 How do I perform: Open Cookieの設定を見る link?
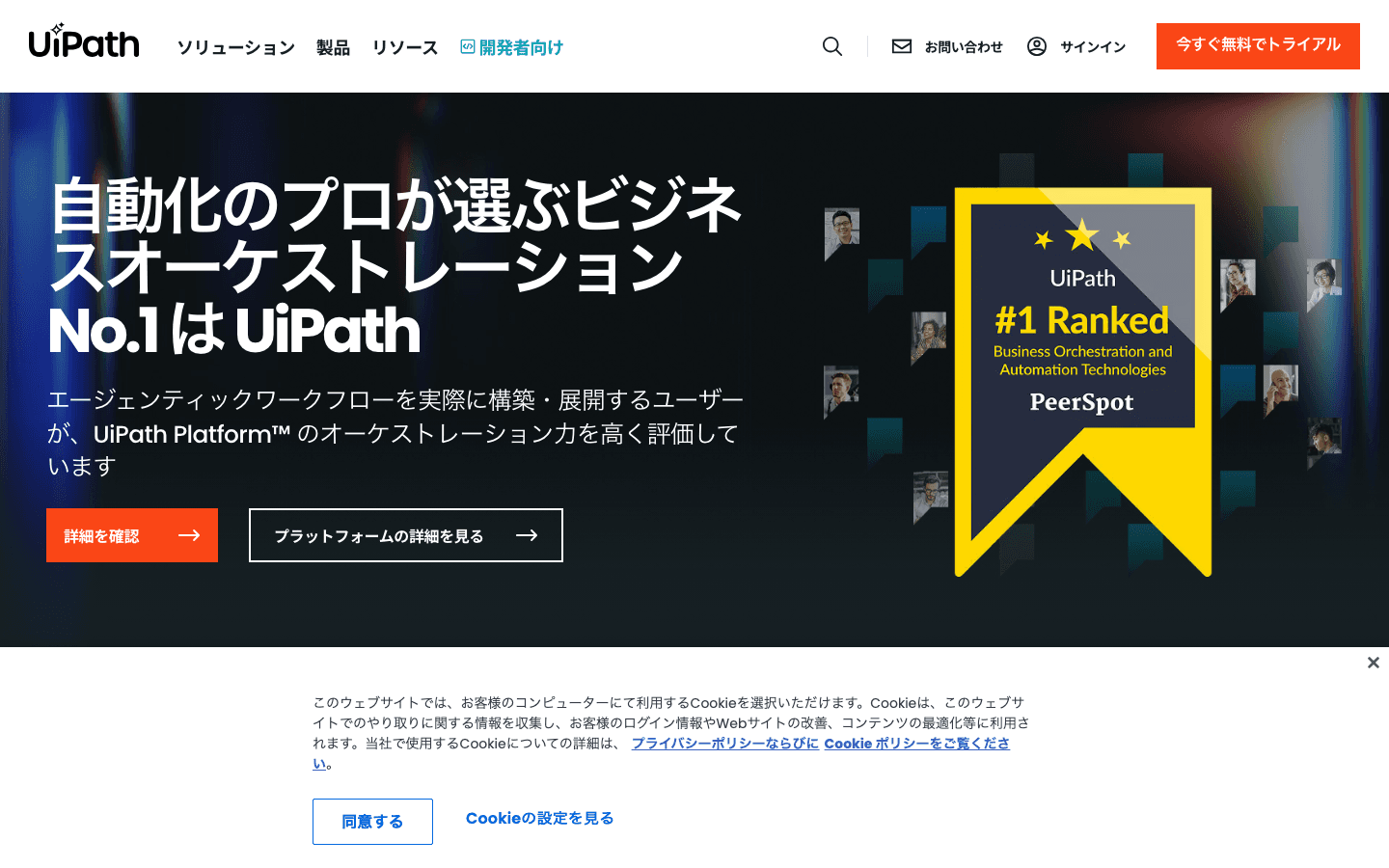(x=539, y=818)
